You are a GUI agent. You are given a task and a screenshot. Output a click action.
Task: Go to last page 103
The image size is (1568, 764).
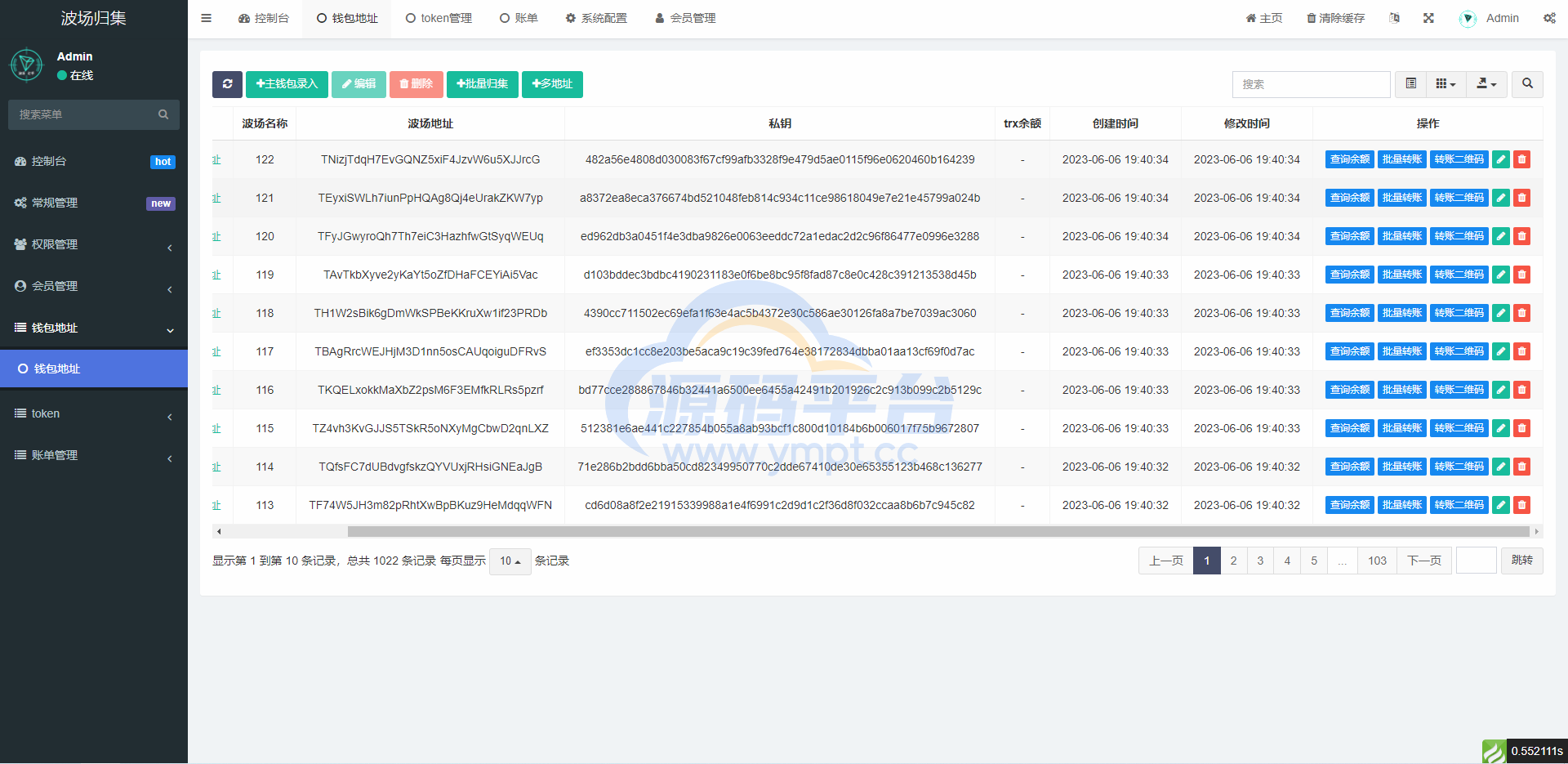click(x=1378, y=561)
